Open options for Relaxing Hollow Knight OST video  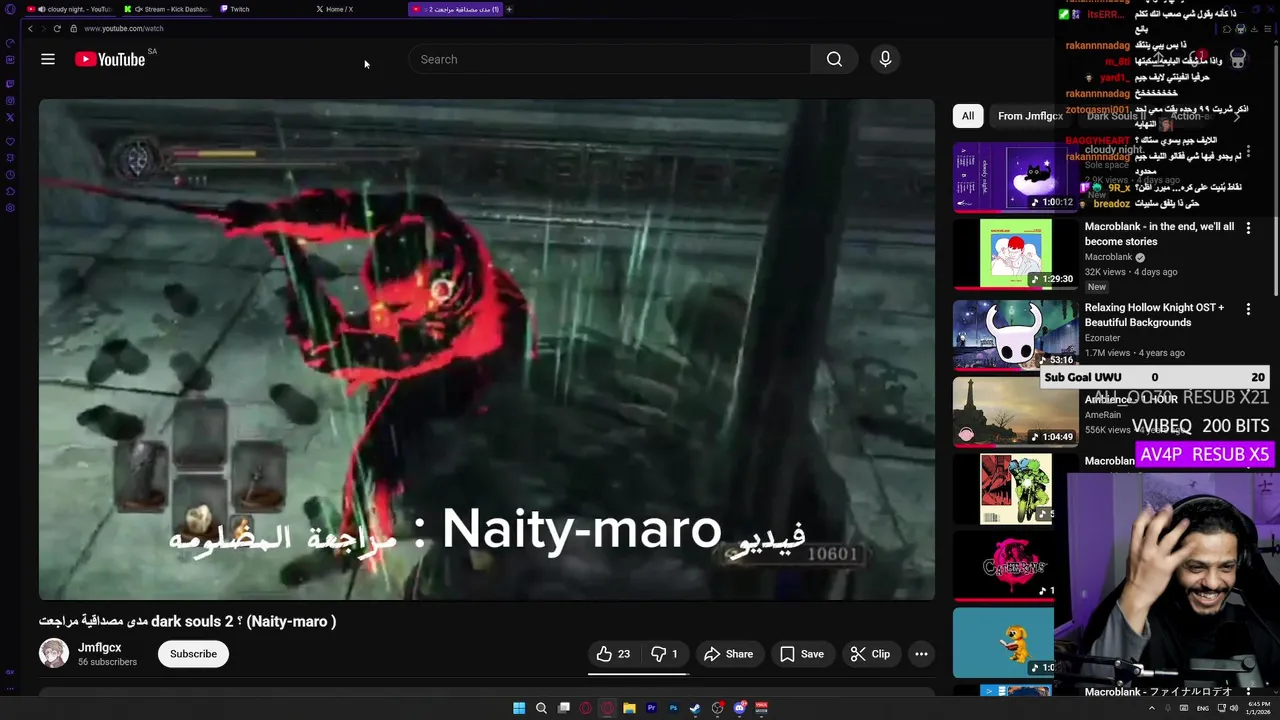tap(1248, 310)
